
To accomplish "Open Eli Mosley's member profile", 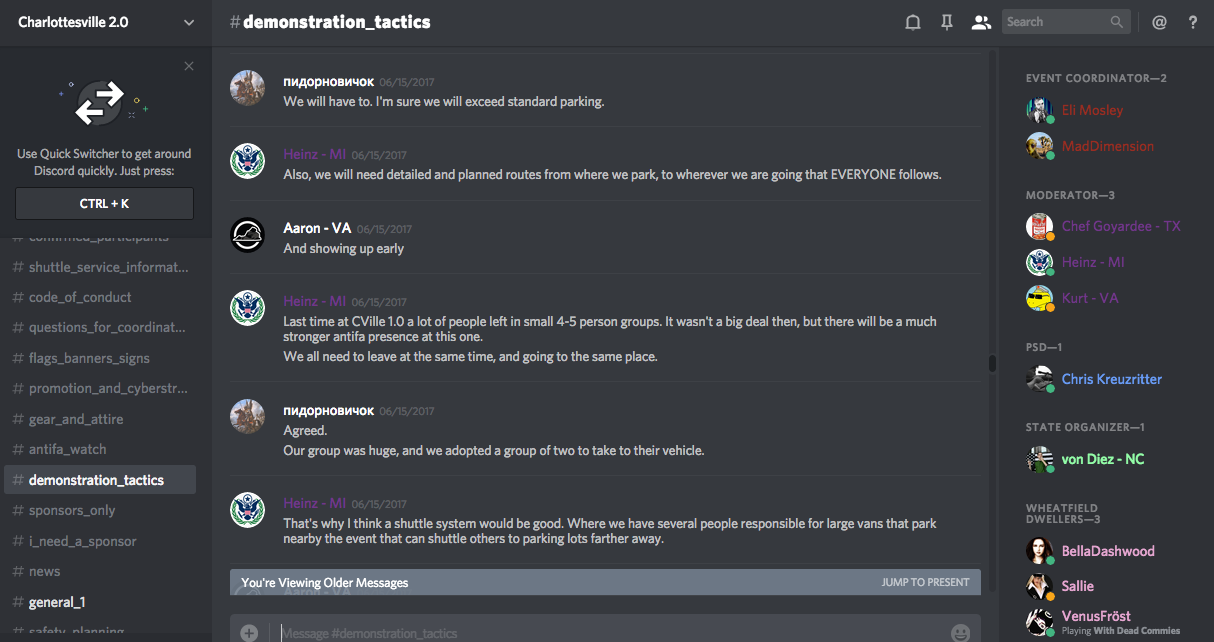I will 1092,110.
